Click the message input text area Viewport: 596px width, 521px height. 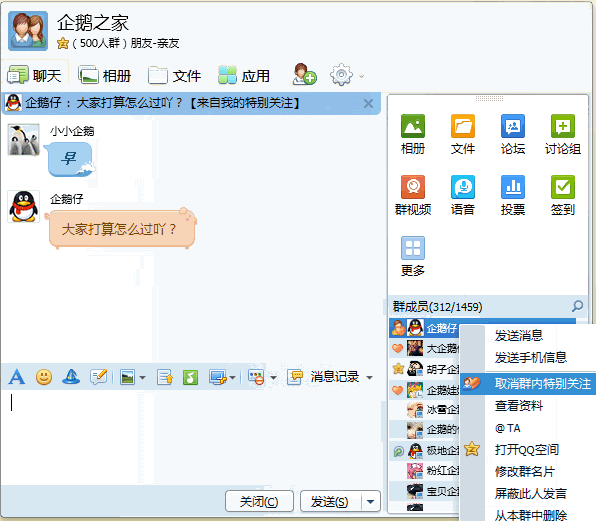click(191, 437)
